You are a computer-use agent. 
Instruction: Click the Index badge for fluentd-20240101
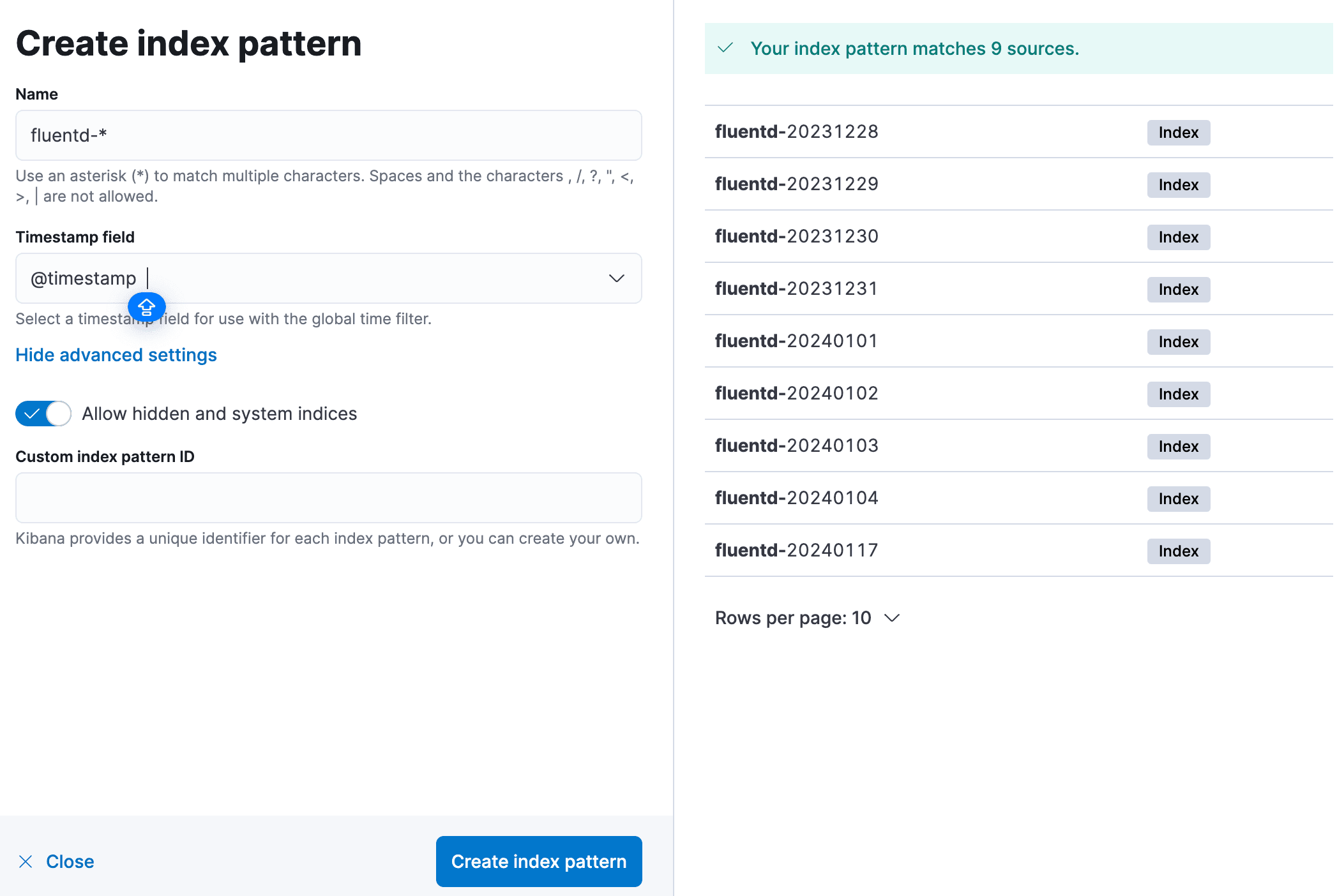[1178, 342]
